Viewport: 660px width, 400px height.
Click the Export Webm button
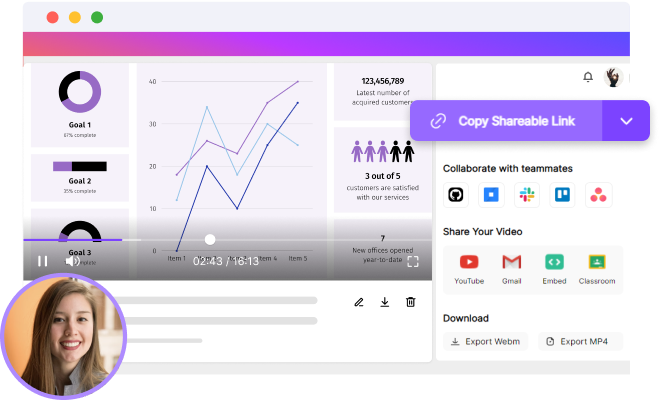click(x=485, y=341)
